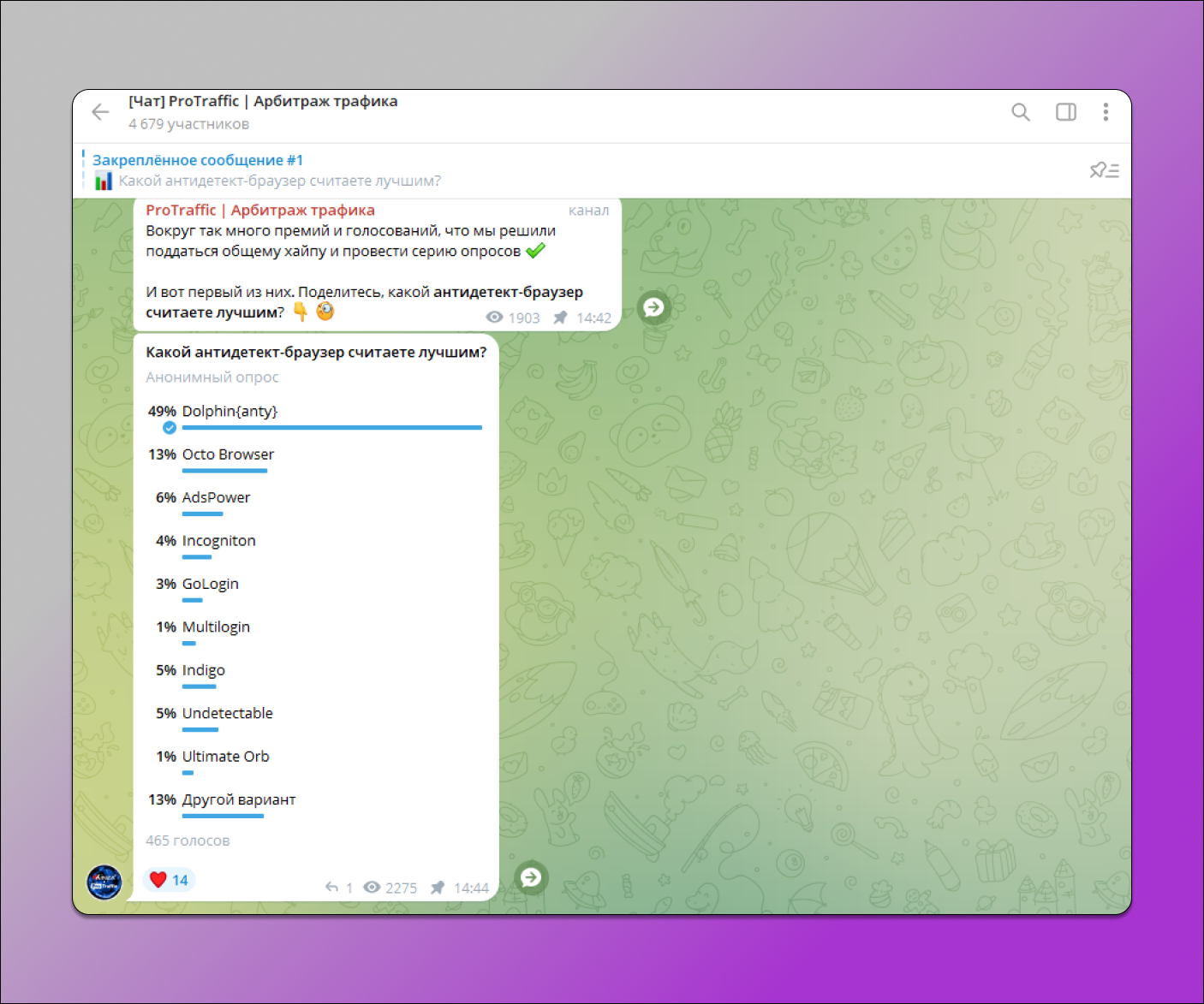Retract your vote on Dolphin{anty}
This screenshot has height=1004, width=1204.
click(169, 427)
